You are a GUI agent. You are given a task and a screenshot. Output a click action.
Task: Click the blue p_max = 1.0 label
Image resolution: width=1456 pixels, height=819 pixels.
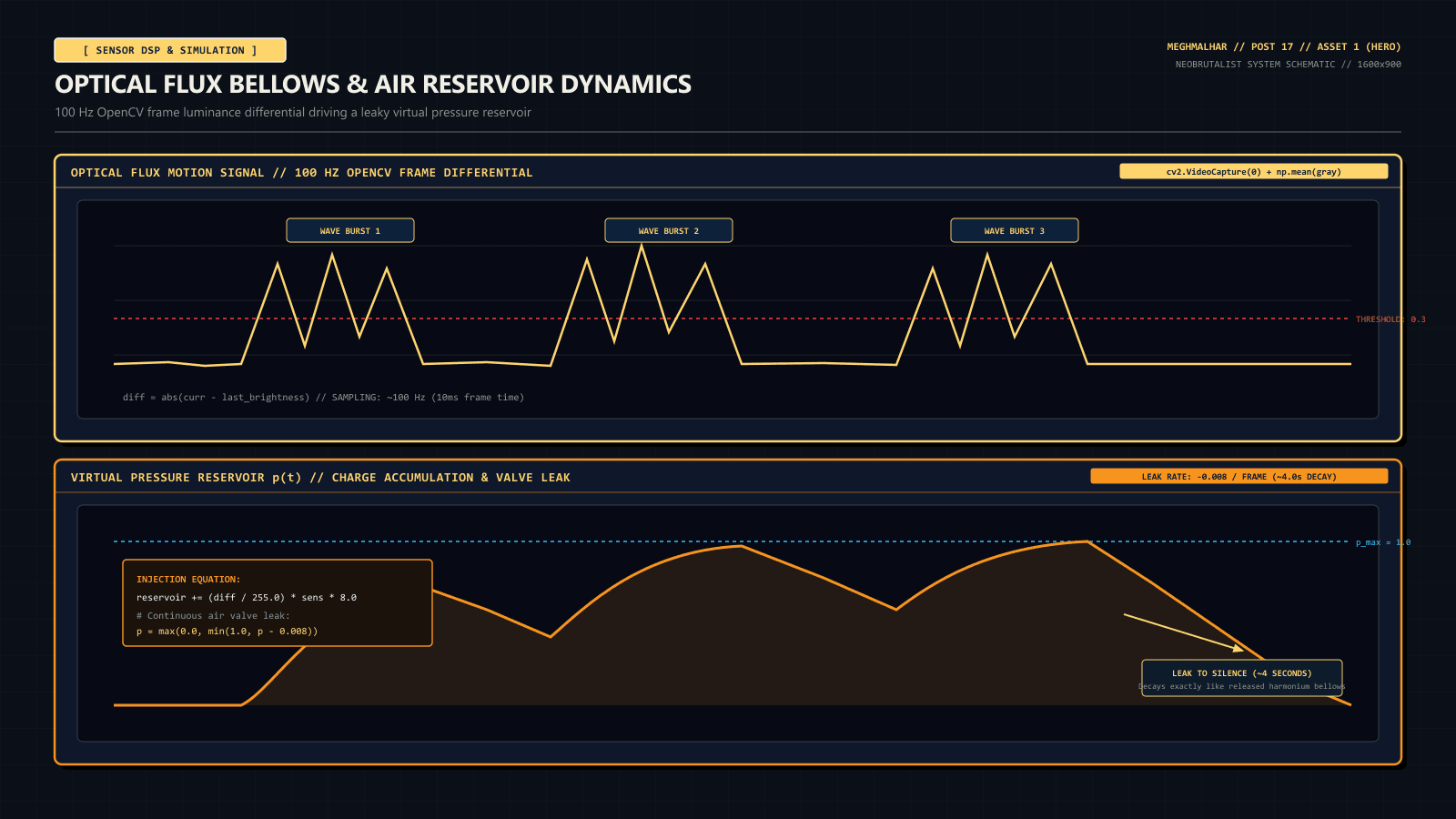tap(1383, 542)
